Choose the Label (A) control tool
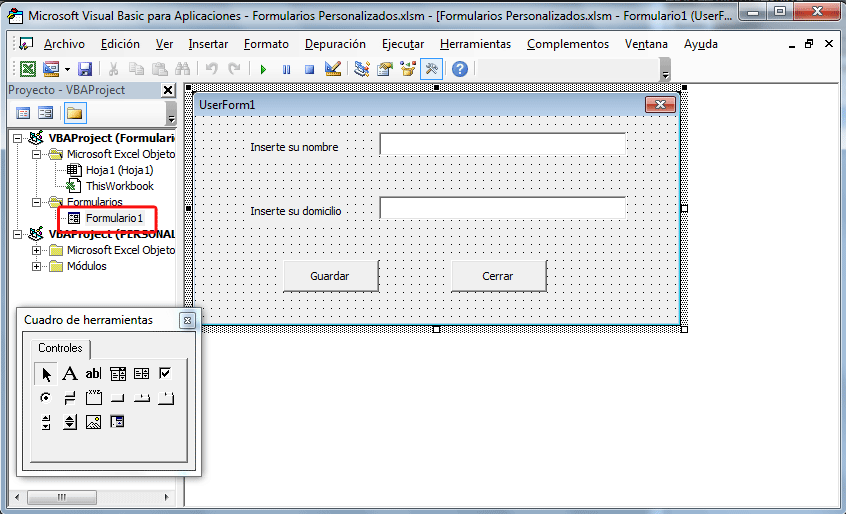The image size is (846, 514). click(x=70, y=374)
